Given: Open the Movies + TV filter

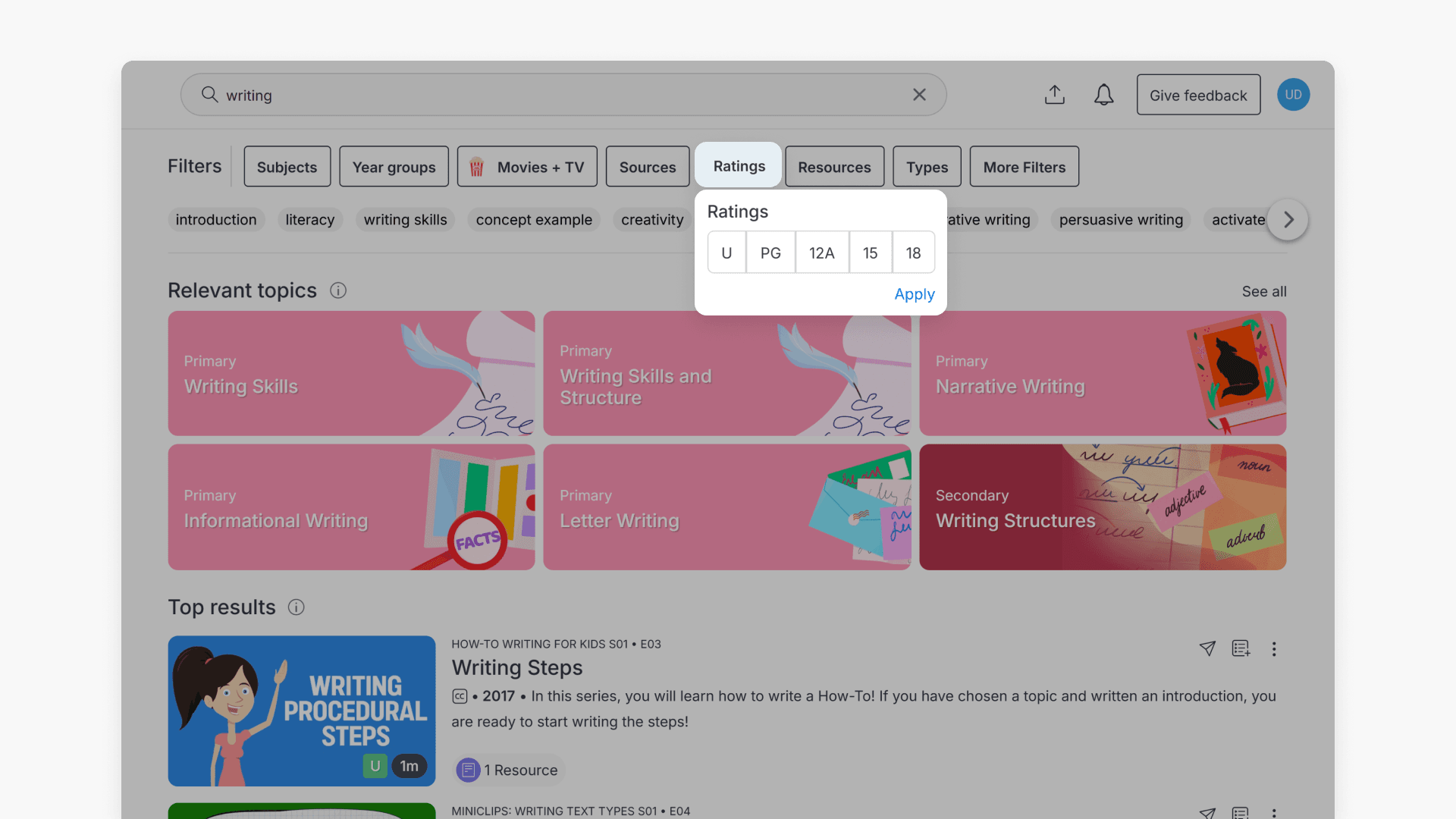Looking at the screenshot, I should 527,166.
